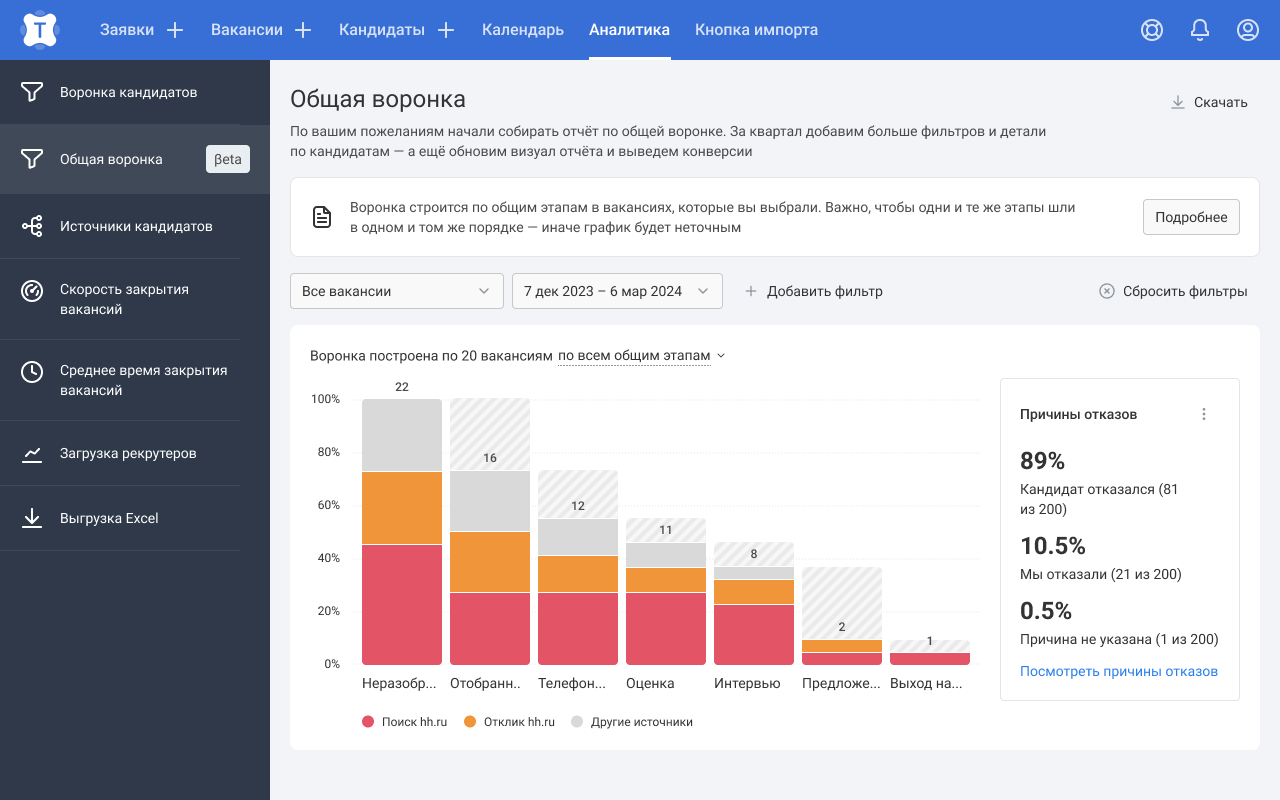This screenshot has width=1280, height=800.
Task: Click the 10.5% refusal statistic
Action: click(1053, 546)
